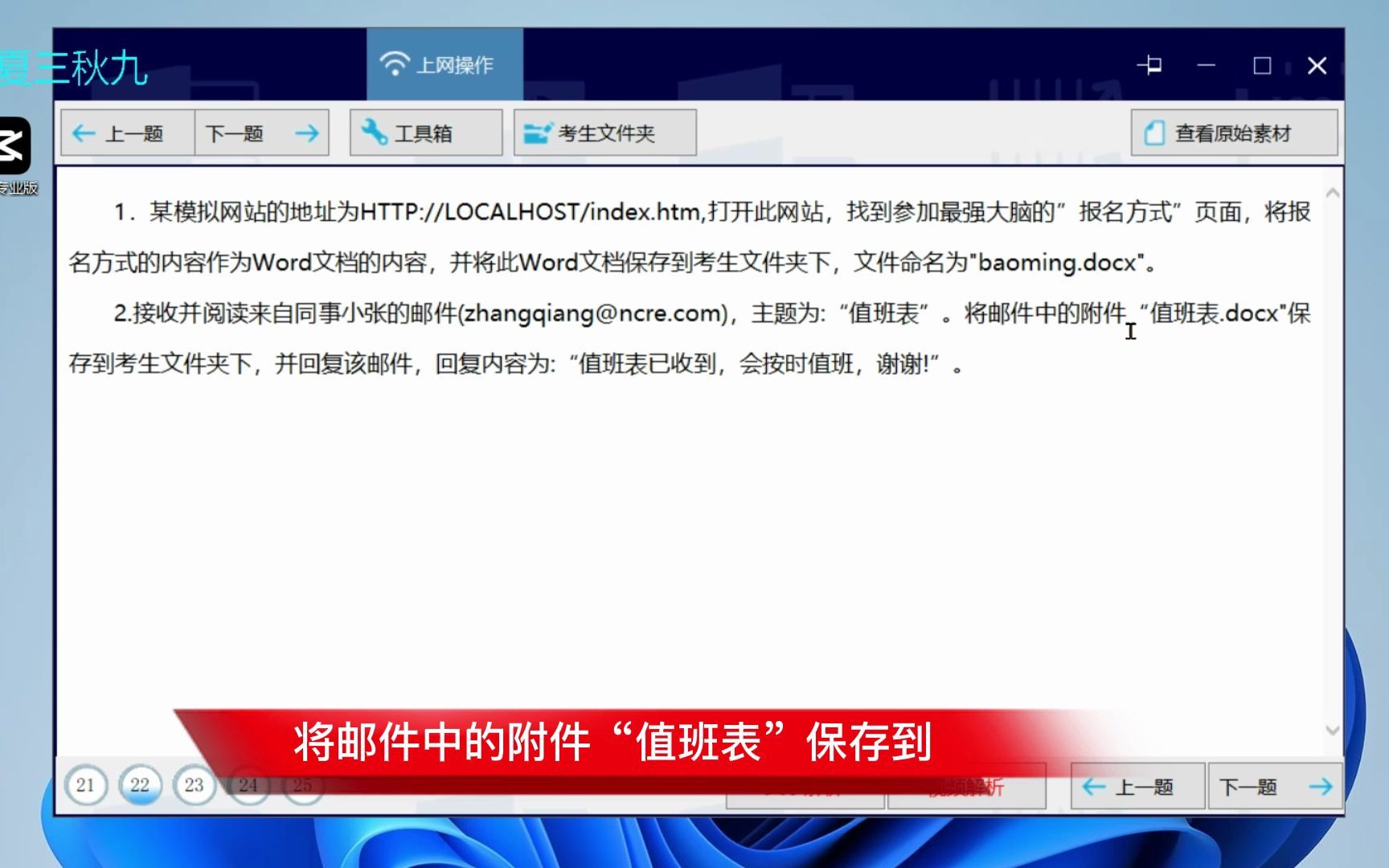Screen dimensions: 1389x868
Task: Click the HTTP://LOCALHOST/index.htm address text
Action: [x=531, y=211]
